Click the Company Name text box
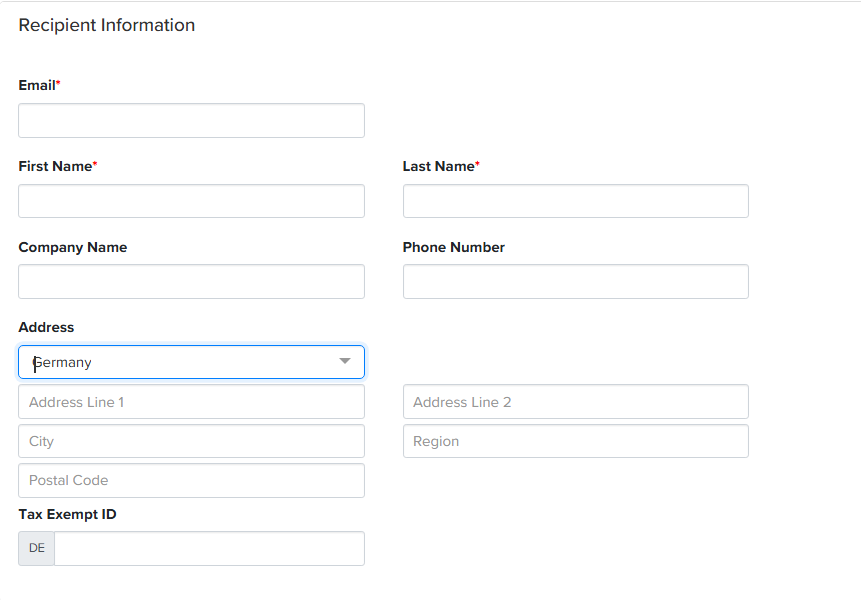Screen dimensions: 861x600 [191, 282]
